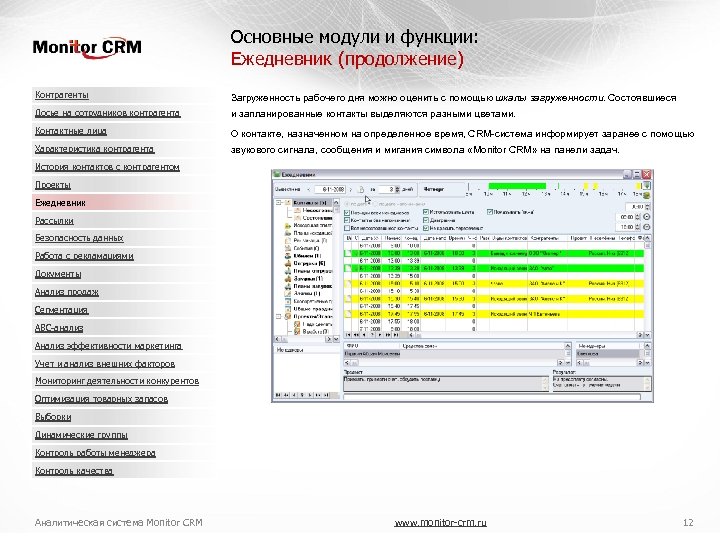The width and height of the screenshot is (720, 540).
Task: Collapse the Контакты (3) tree node
Action: pos(278,202)
